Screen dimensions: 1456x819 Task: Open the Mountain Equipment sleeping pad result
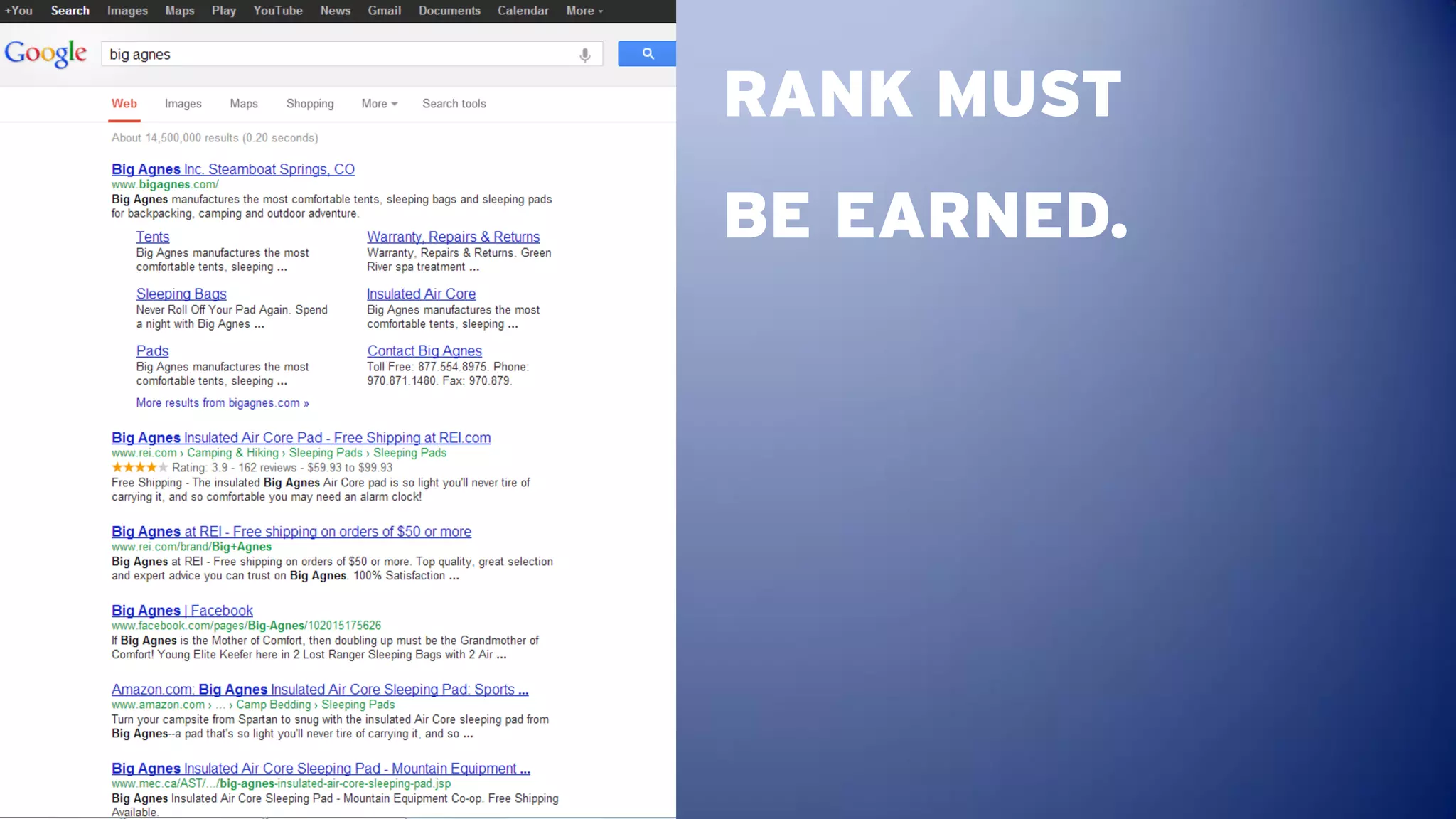321,769
